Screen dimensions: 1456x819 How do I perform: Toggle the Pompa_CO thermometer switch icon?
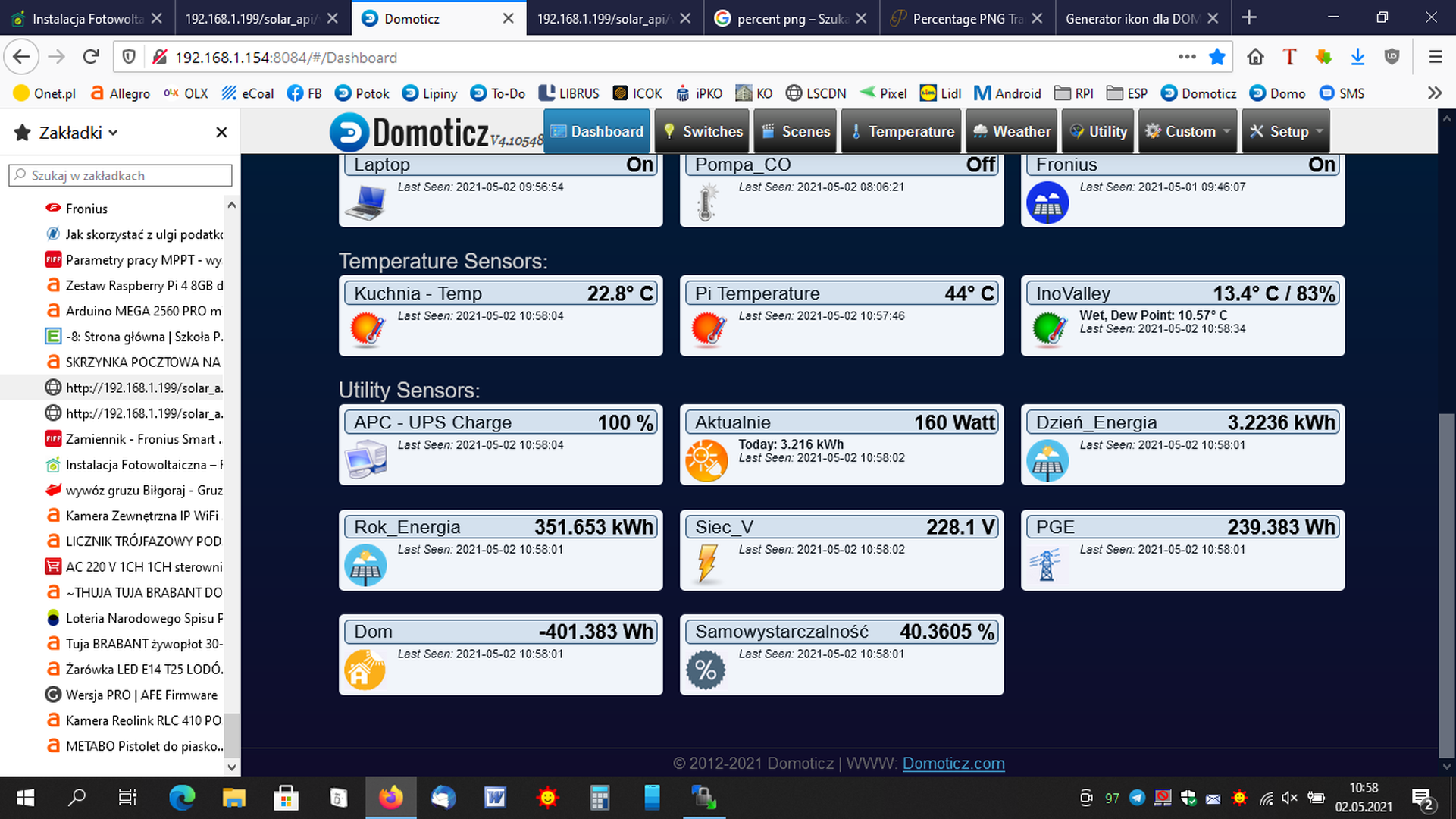[706, 203]
